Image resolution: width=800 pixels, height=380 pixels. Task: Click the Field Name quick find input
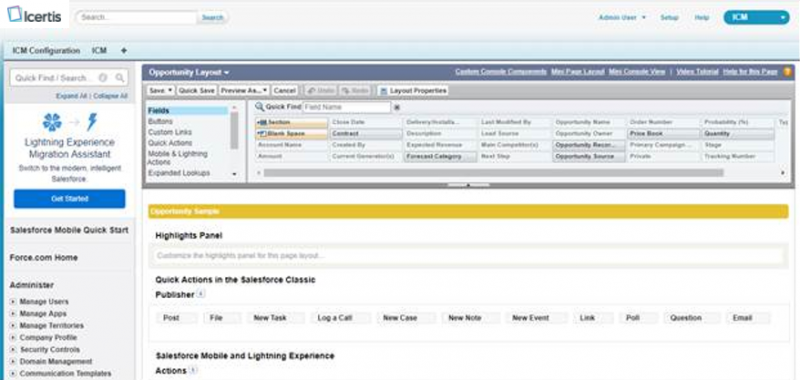pyautogui.click(x=346, y=107)
